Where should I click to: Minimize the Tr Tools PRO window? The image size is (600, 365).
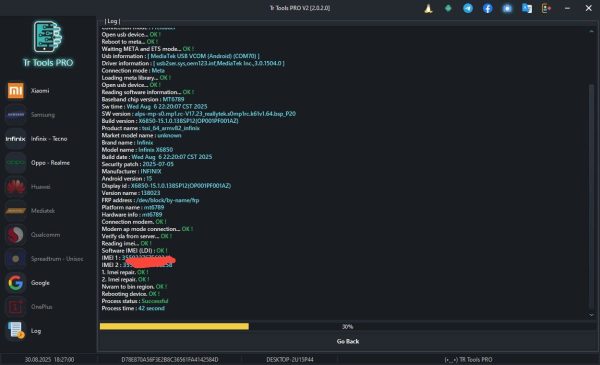[567, 8]
